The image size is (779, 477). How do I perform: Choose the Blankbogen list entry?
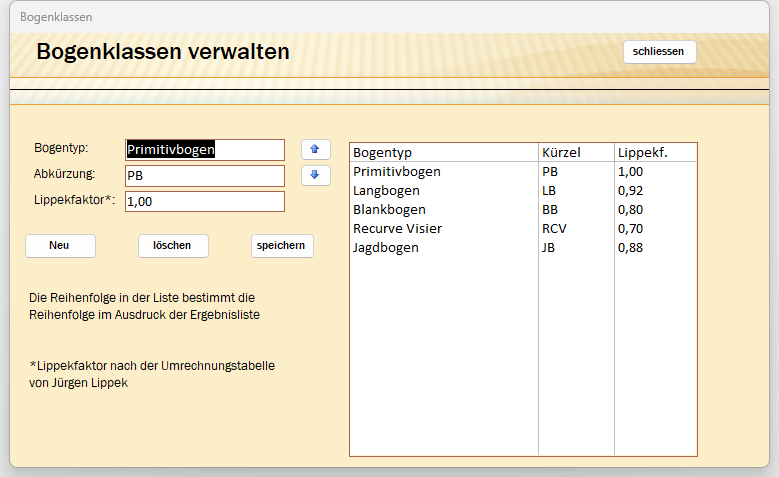[389, 209]
